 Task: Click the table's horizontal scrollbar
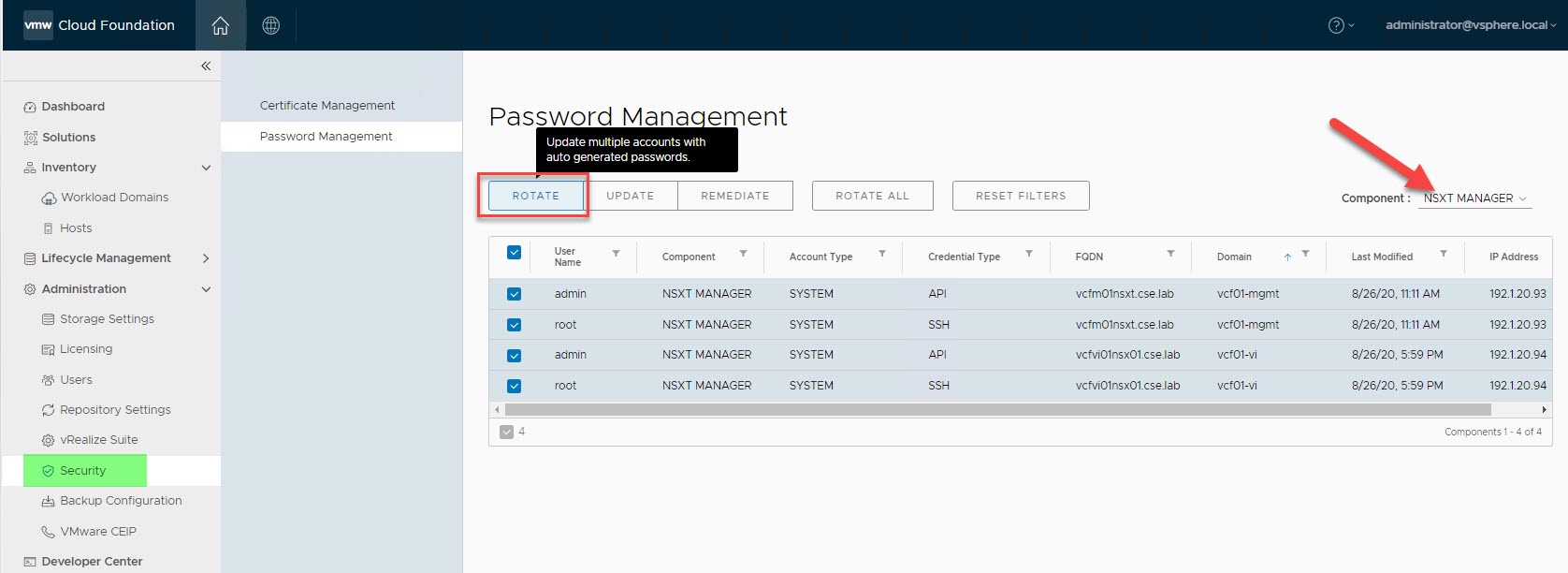tap(996, 409)
